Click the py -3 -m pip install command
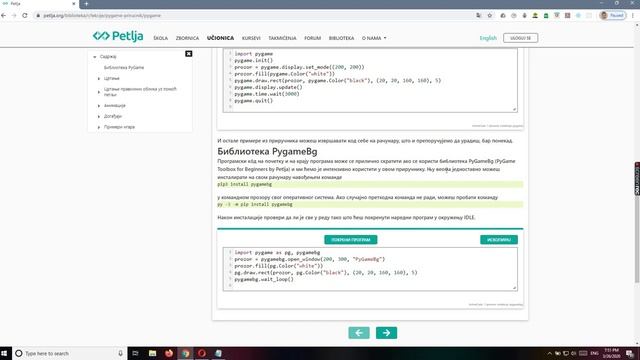The width and height of the screenshot is (640, 360). (255, 204)
